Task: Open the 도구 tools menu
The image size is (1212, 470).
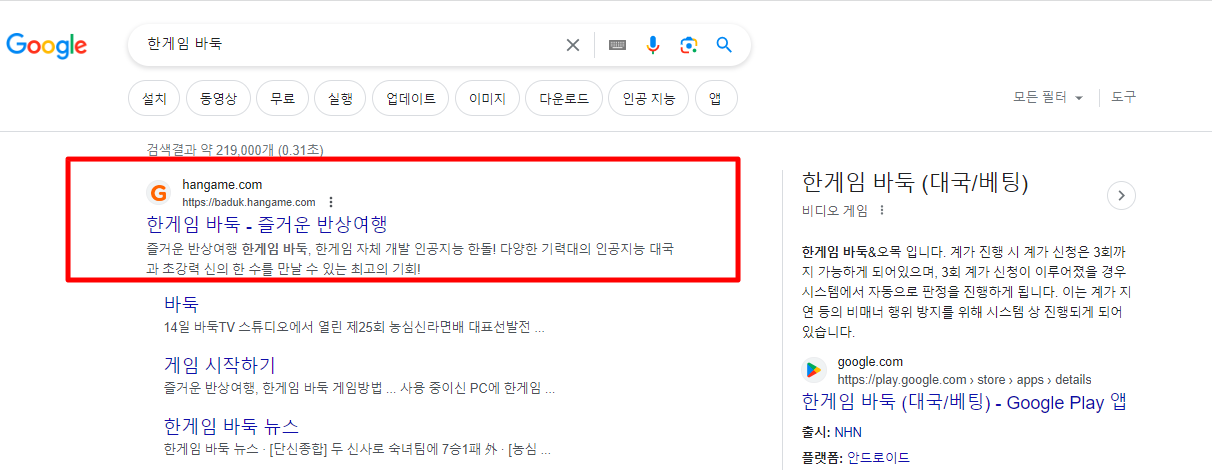Action: pos(1124,97)
